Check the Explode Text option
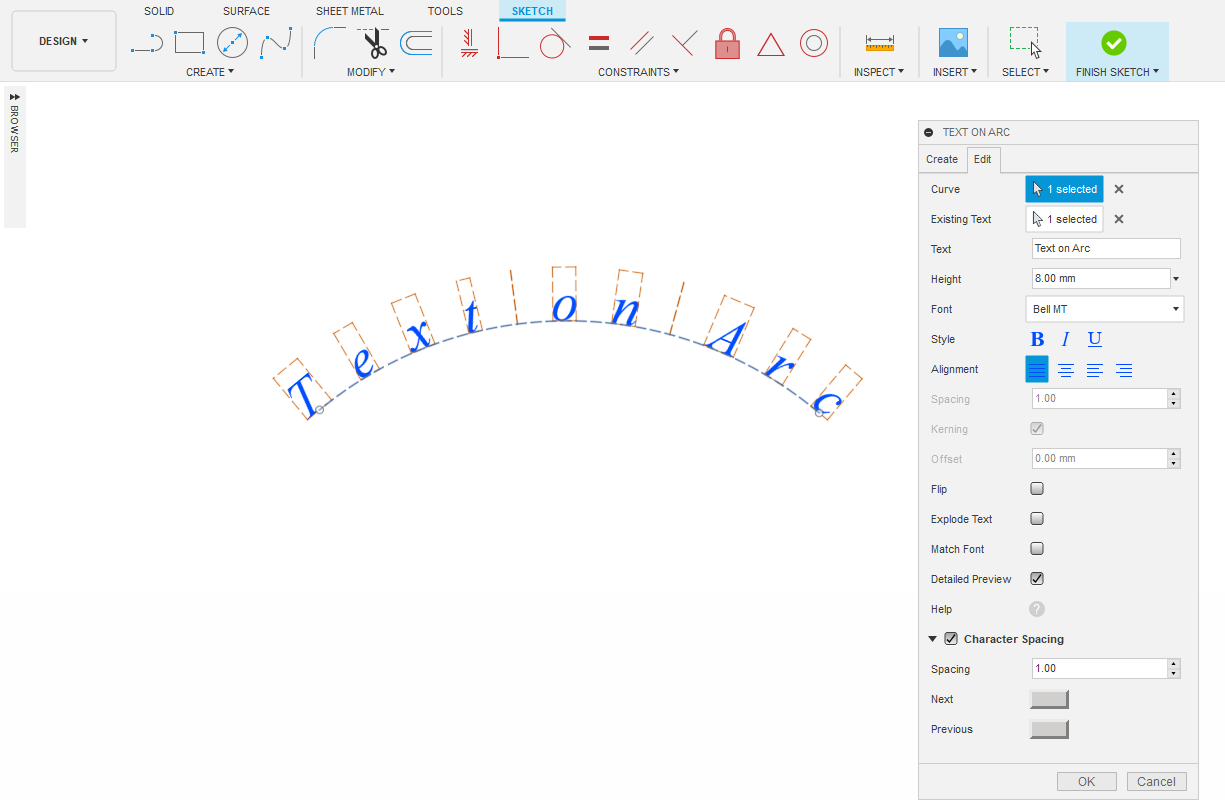Image resolution: width=1225 pixels, height=800 pixels. tap(1037, 519)
